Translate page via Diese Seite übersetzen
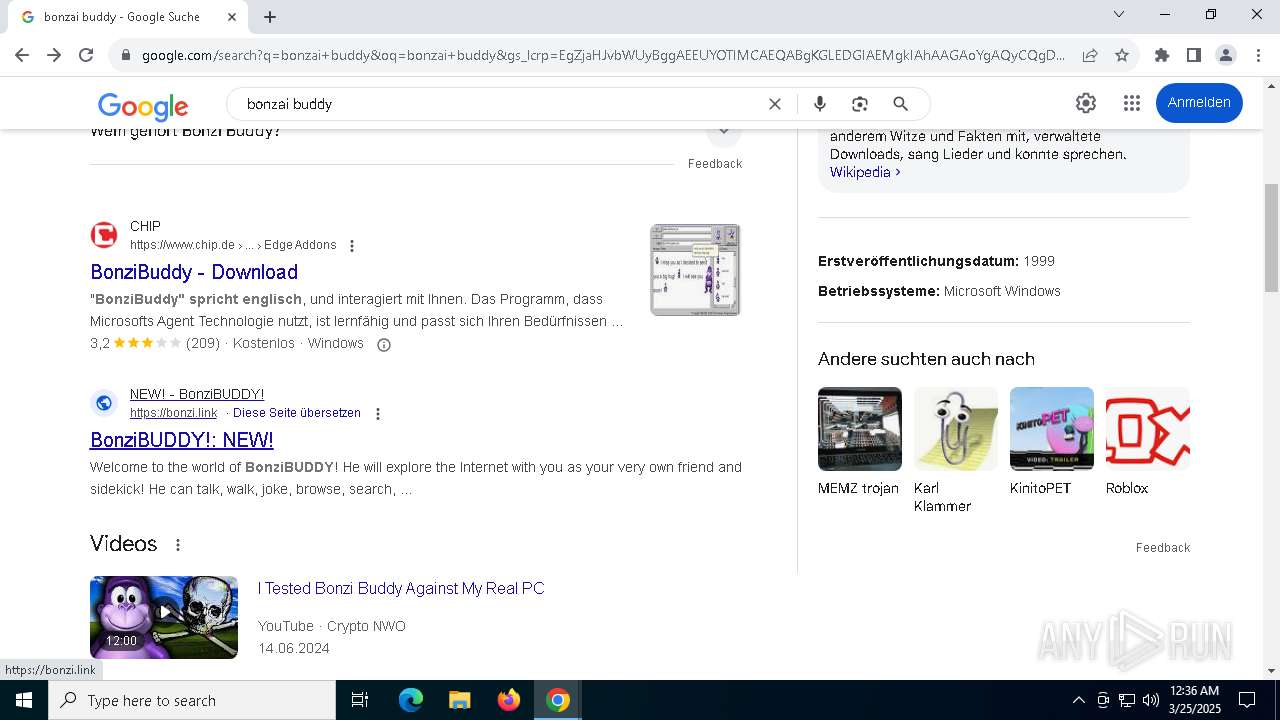 coord(297,413)
